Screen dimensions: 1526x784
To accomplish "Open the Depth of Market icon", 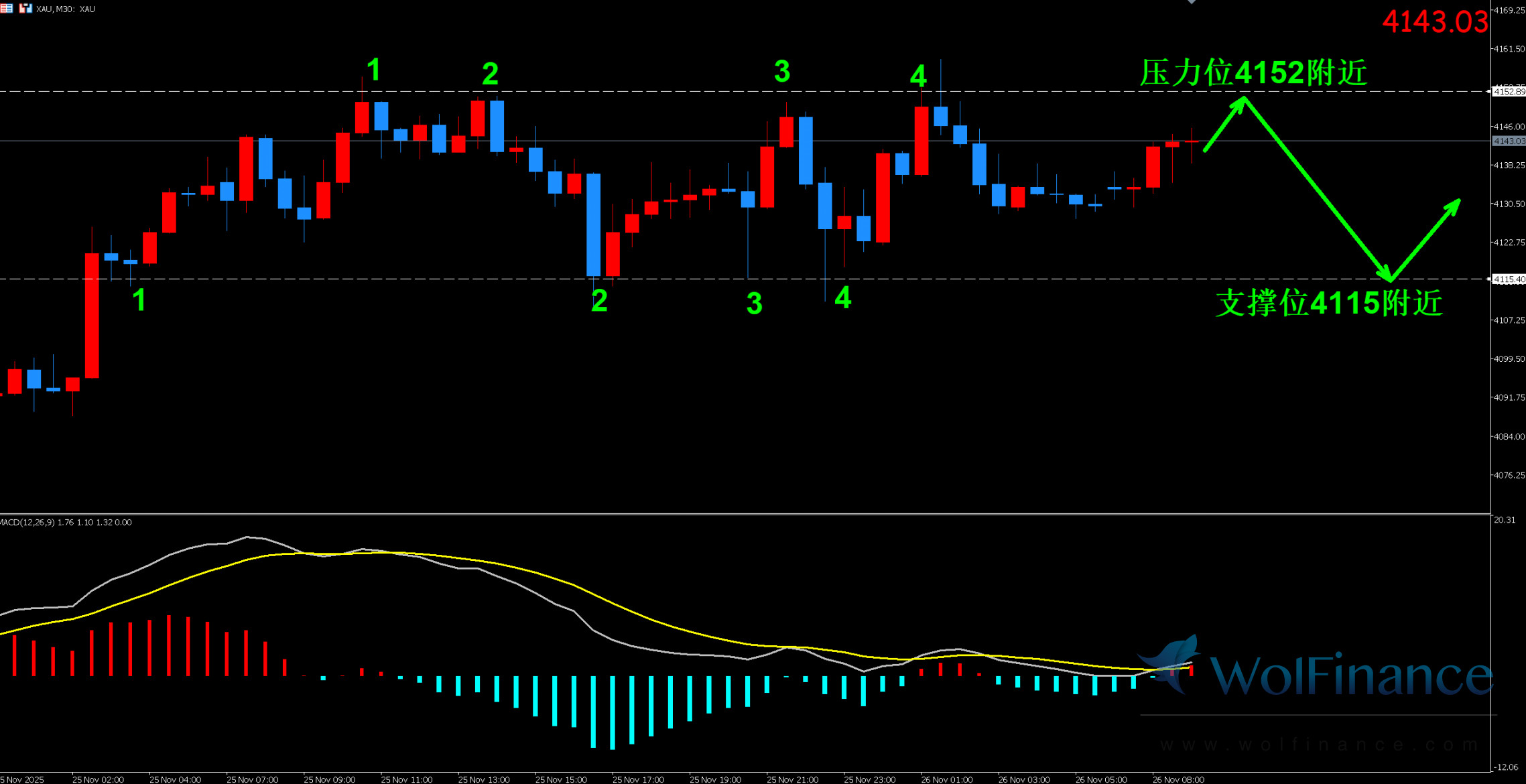I will 6,9.
